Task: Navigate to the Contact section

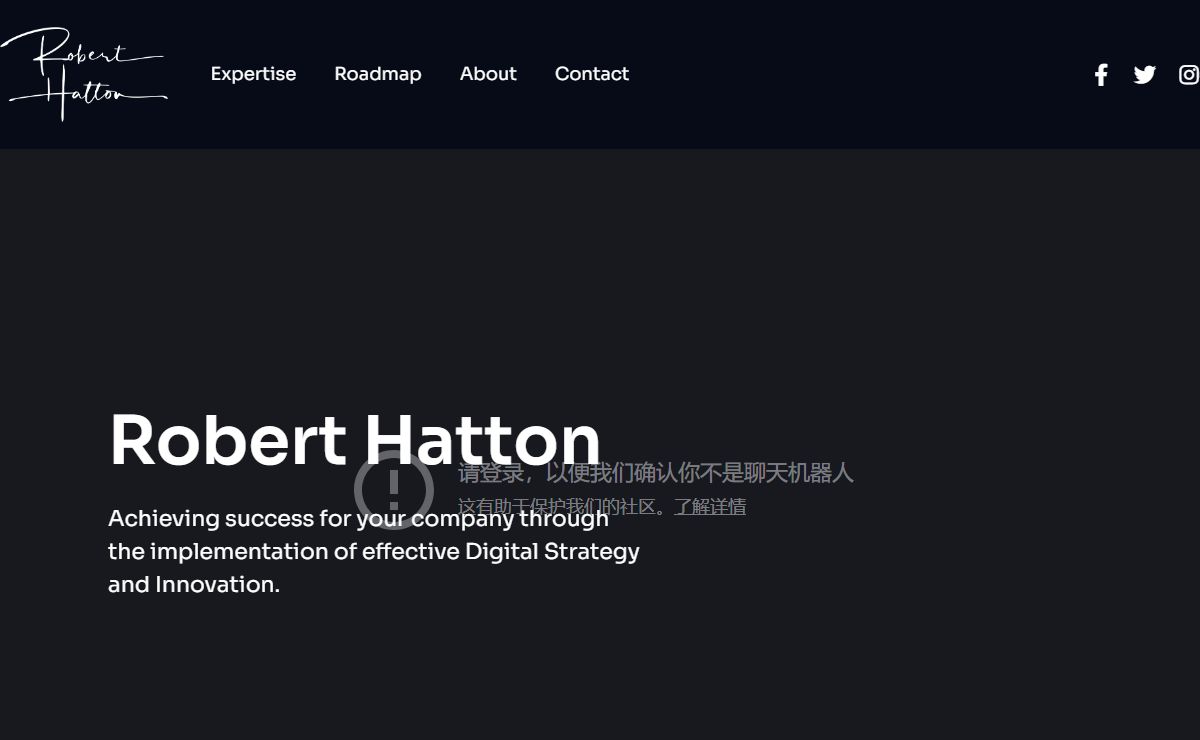Action: pyautogui.click(x=592, y=74)
